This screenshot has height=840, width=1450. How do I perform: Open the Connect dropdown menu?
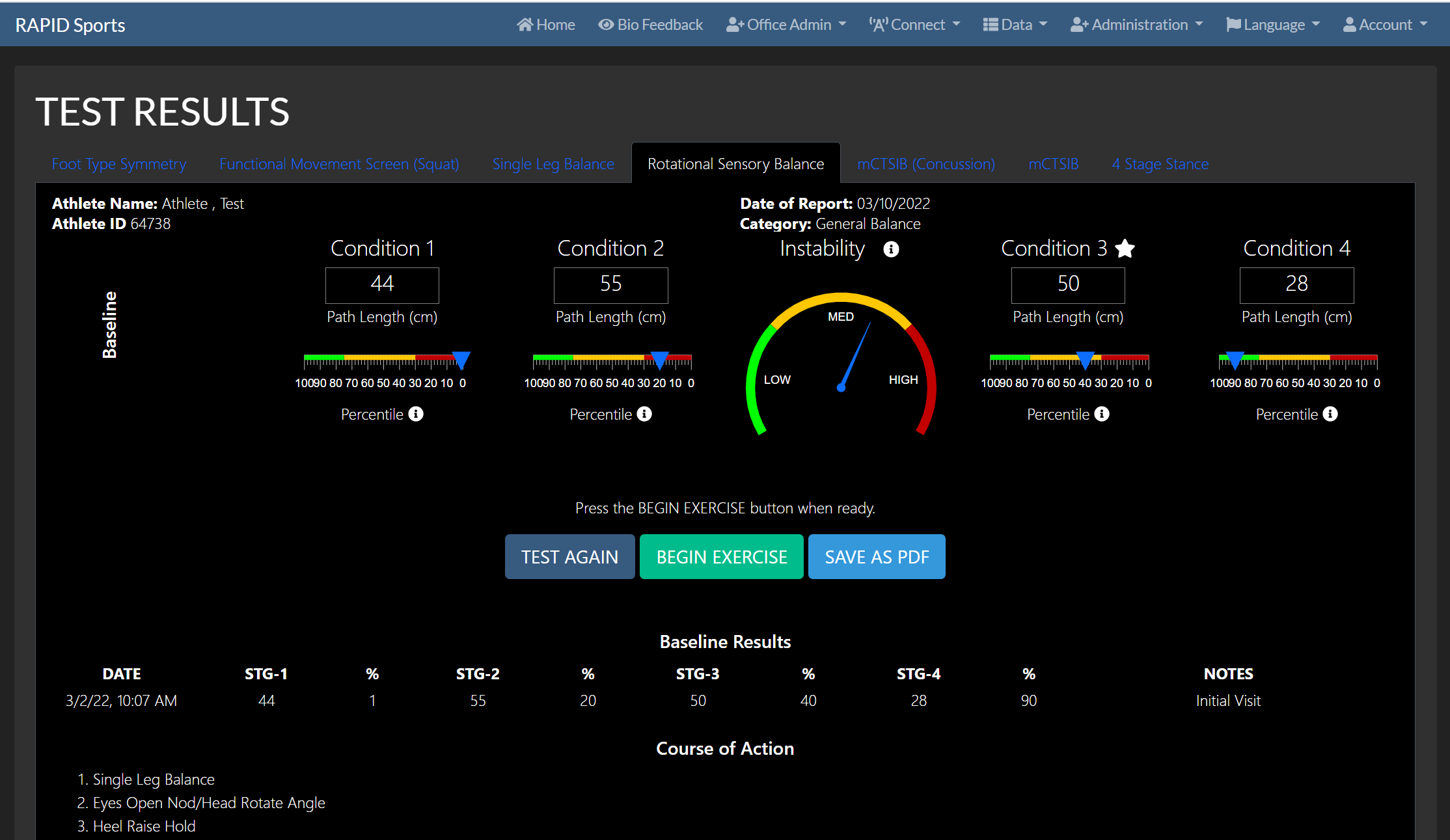point(914,25)
